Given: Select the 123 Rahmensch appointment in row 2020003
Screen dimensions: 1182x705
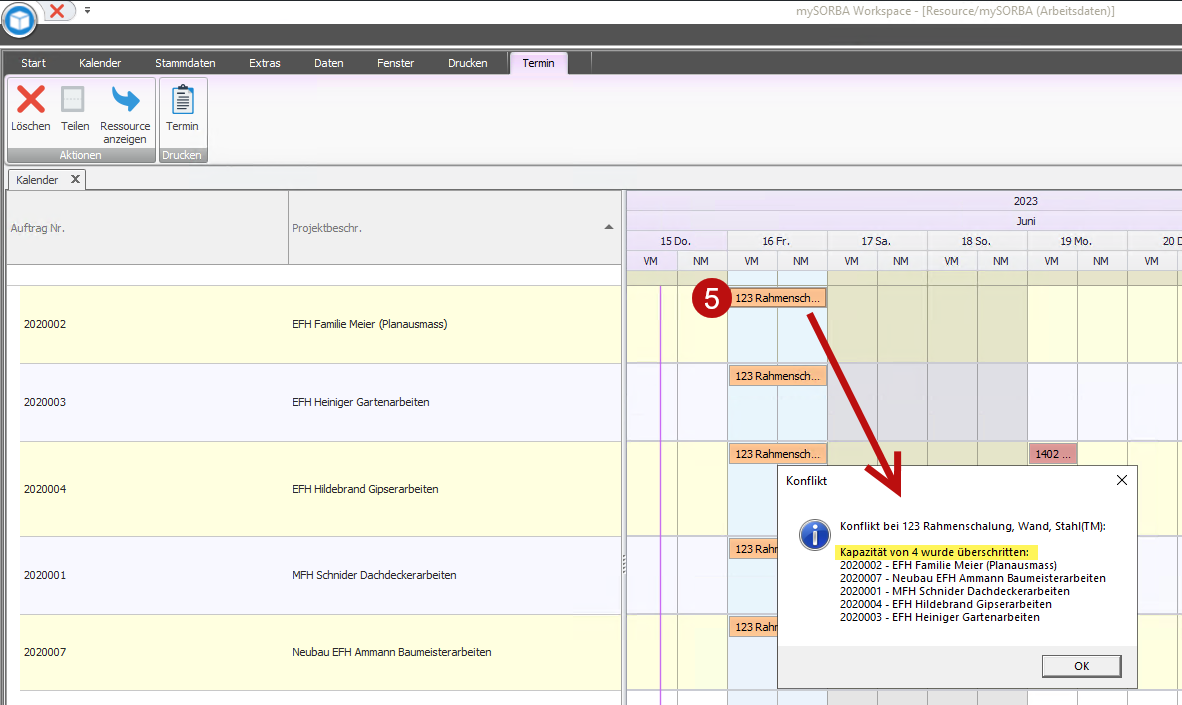Looking at the screenshot, I should pos(777,375).
